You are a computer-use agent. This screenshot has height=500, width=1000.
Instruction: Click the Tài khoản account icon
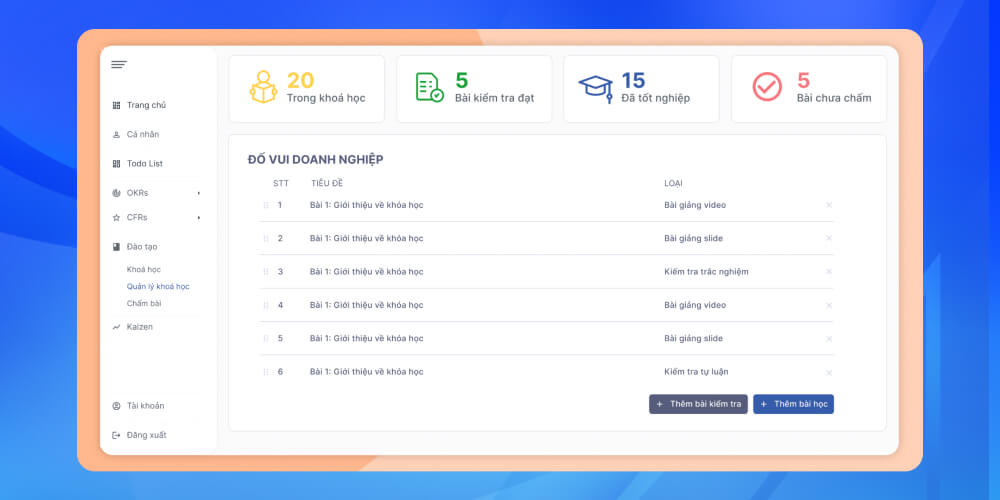(x=116, y=406)
